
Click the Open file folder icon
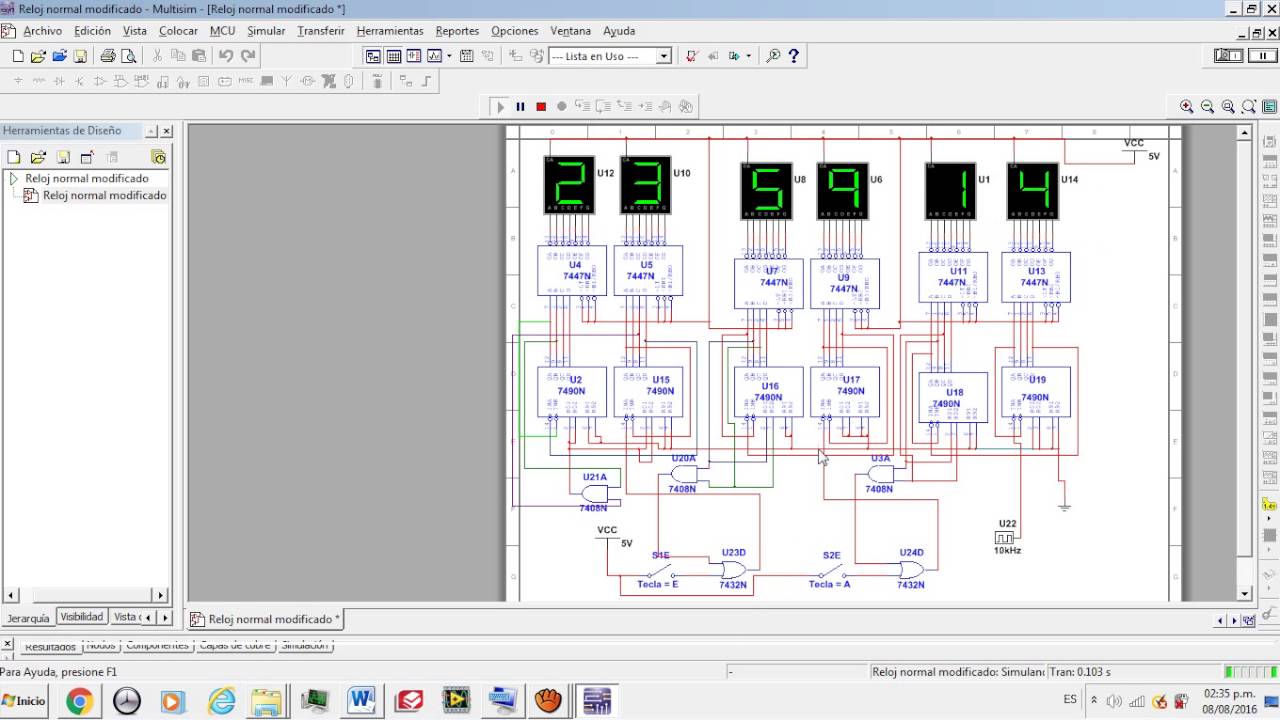39,56
